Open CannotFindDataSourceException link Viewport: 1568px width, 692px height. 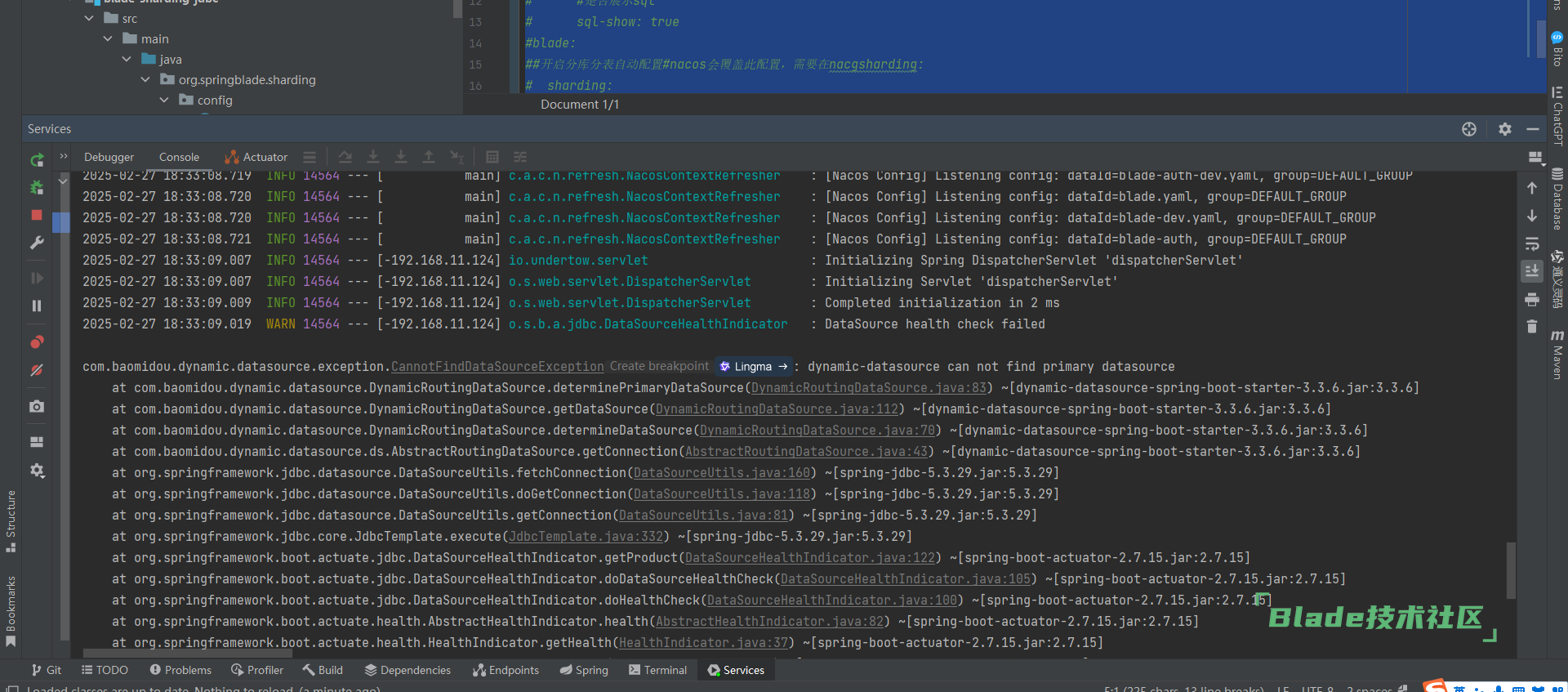click(x=497, y=367)
